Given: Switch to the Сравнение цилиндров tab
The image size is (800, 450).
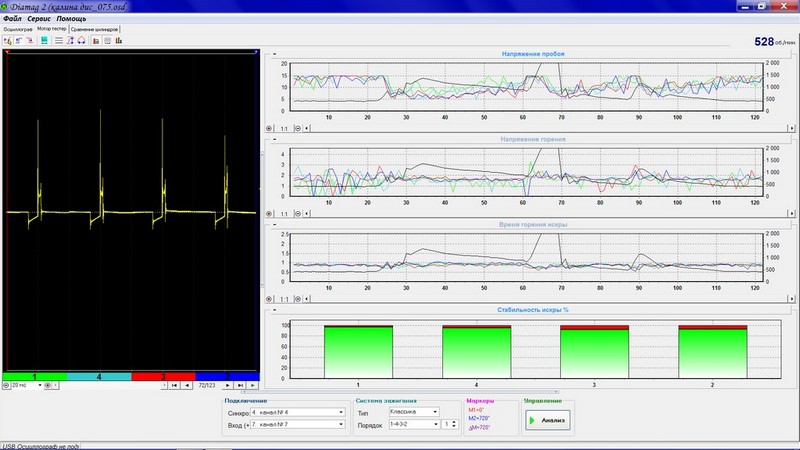Looking at the screenshot, I should (x=94, y=30).
